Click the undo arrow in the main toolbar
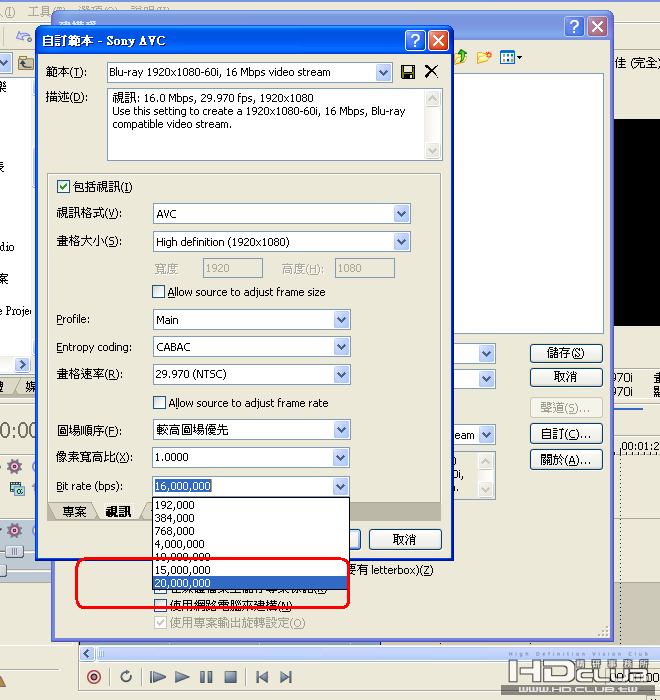Viewport: 660px width, 700px height. tap(23, 37)
